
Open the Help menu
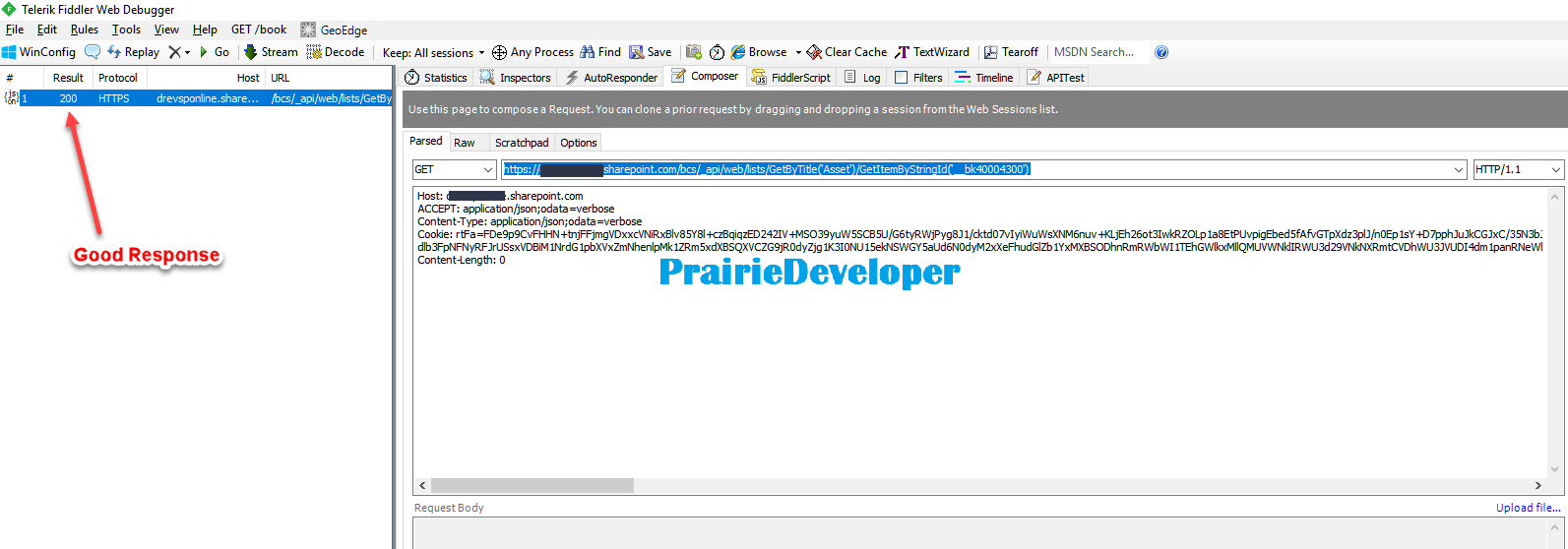[x=205, y=30]
